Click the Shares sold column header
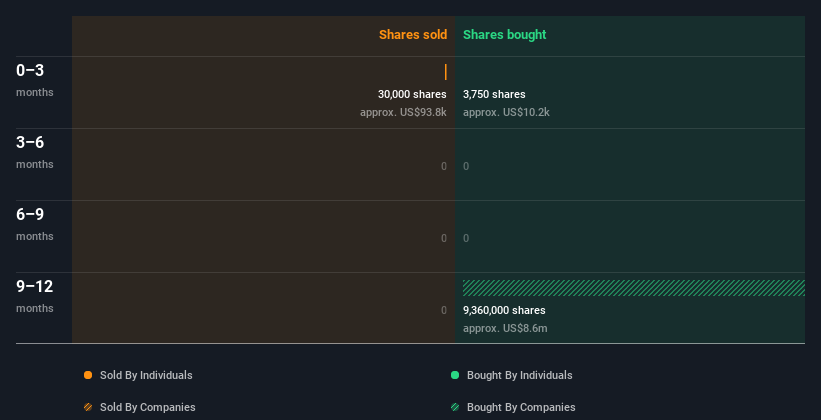Image resolution: width=821 pixels, height=420 pixels. (413, 35)
